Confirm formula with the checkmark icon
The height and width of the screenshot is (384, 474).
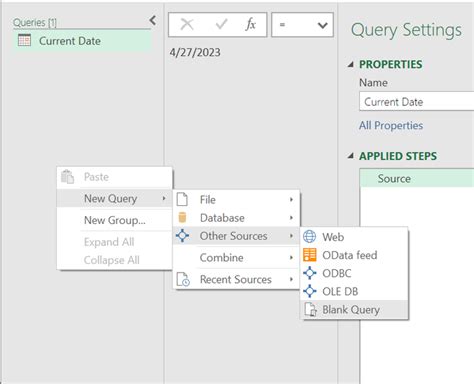(x=221, y=24)
